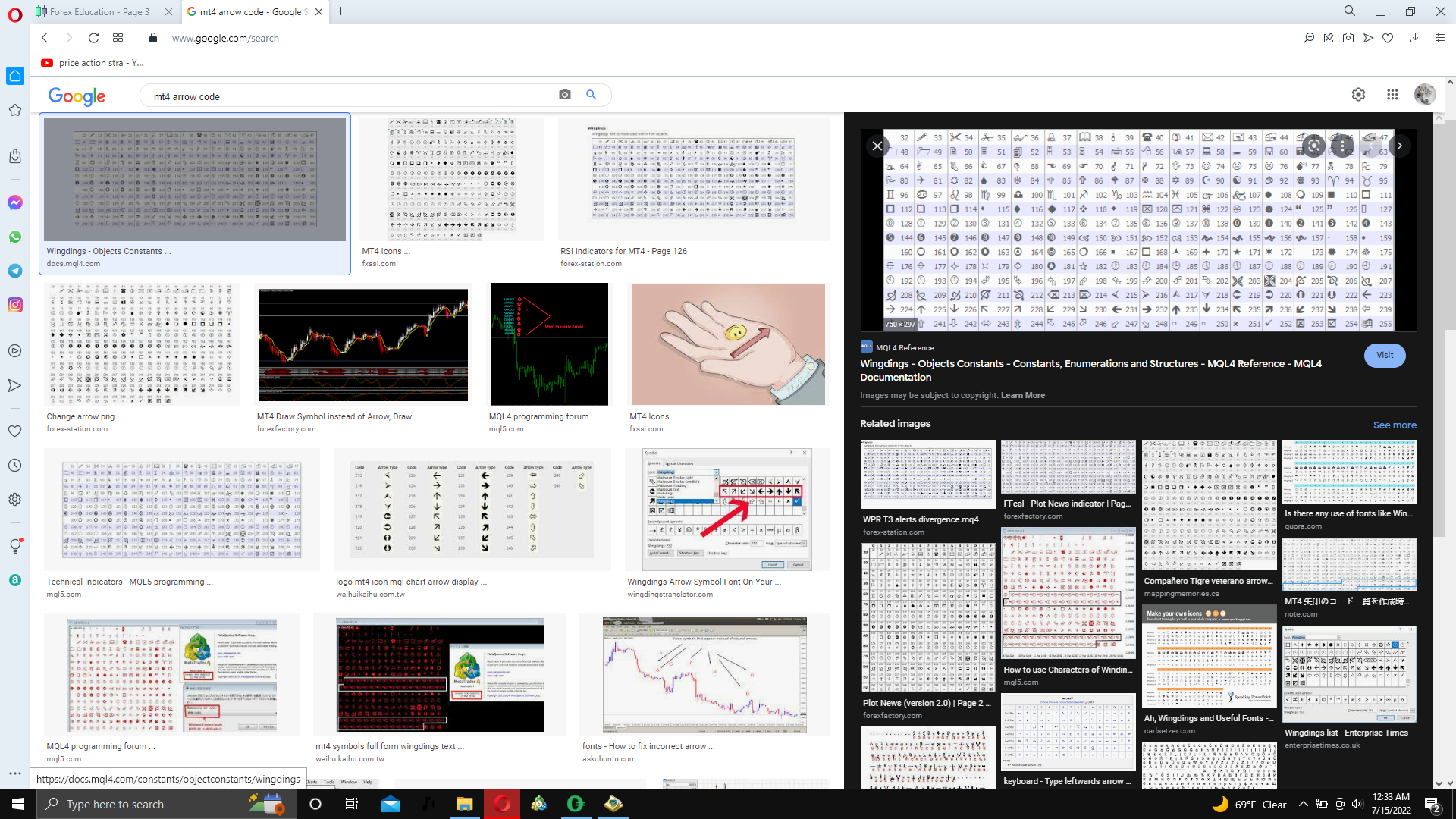Go to the next image with the right chevron
The height and width of the screenshot is (819, 1456).
(1400, 146)
